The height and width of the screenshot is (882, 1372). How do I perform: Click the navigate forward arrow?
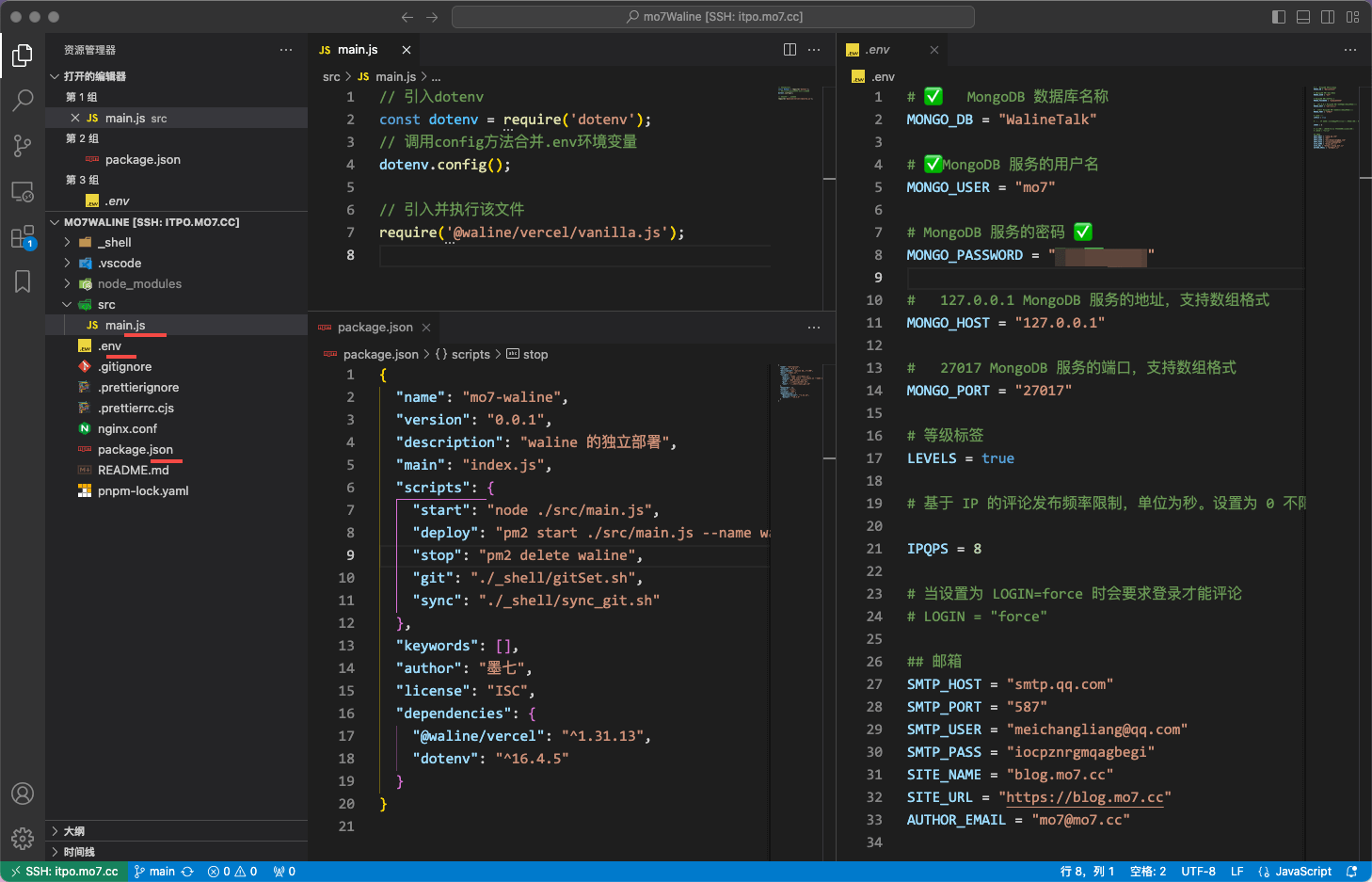[x=432, y=17]
